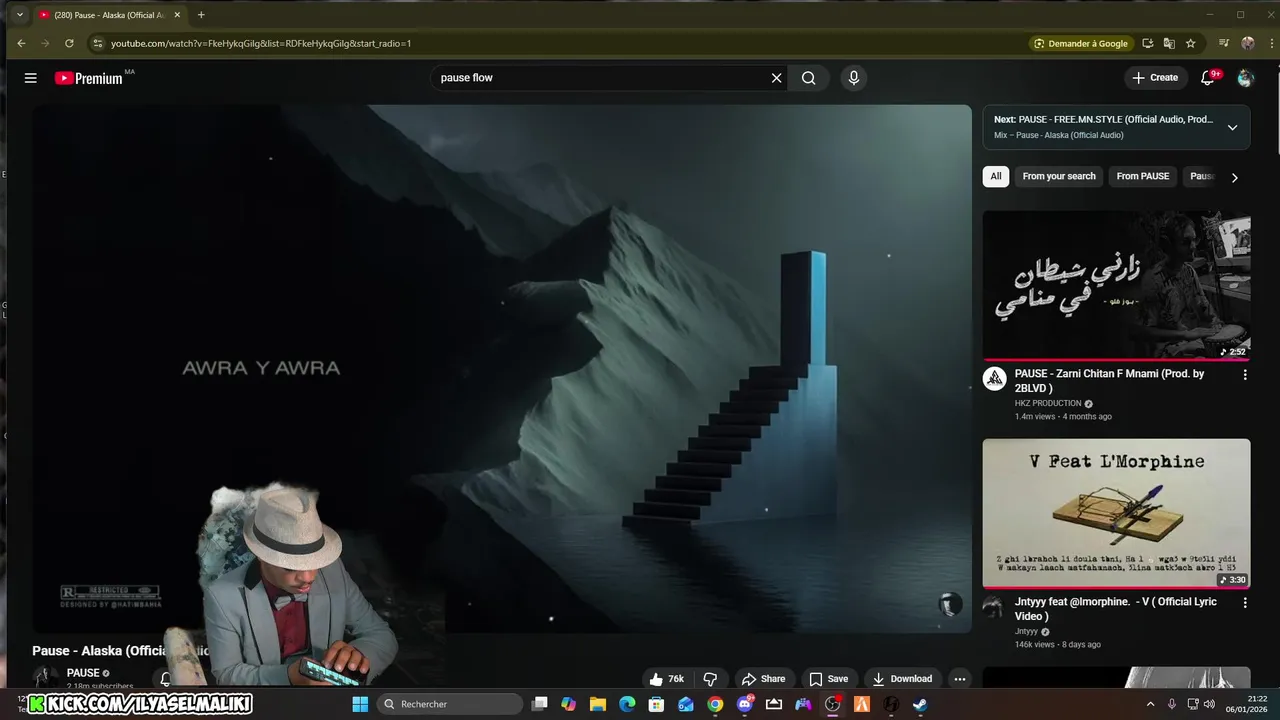
Task: Show more filter chips with right arrow
Action: pyautogui.click(x=1234, y=177)
